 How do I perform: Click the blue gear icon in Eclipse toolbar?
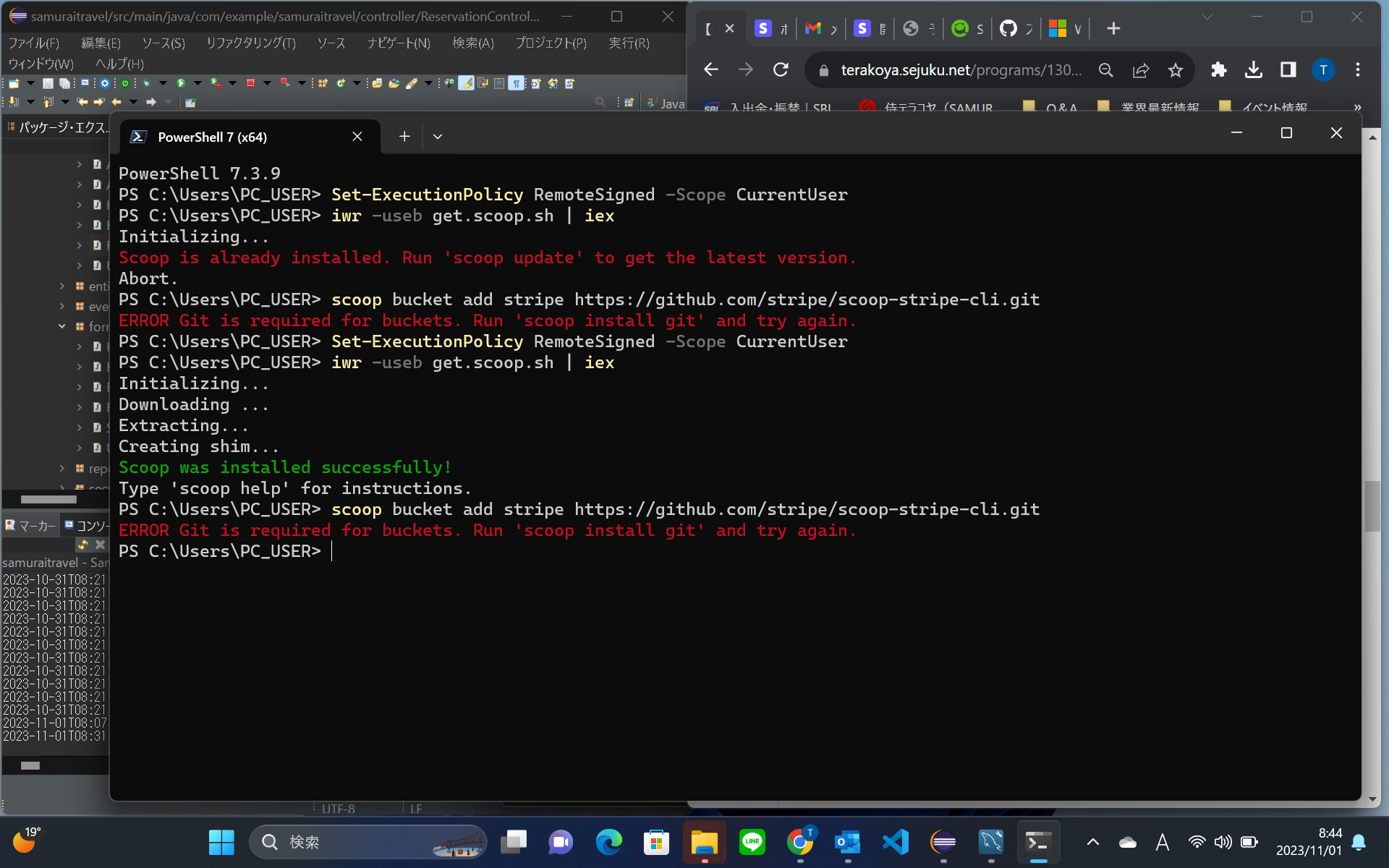click(x=105, y=83)
